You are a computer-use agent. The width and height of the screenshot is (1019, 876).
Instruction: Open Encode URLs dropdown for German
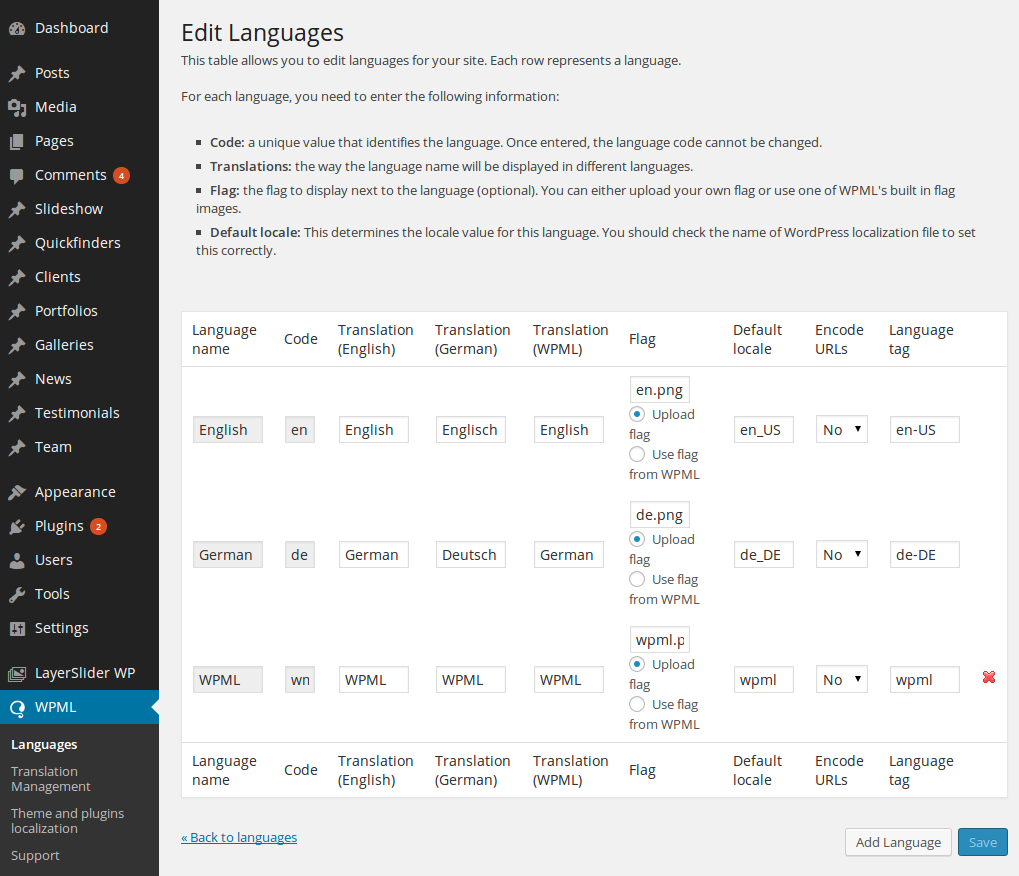click(842, 554)
